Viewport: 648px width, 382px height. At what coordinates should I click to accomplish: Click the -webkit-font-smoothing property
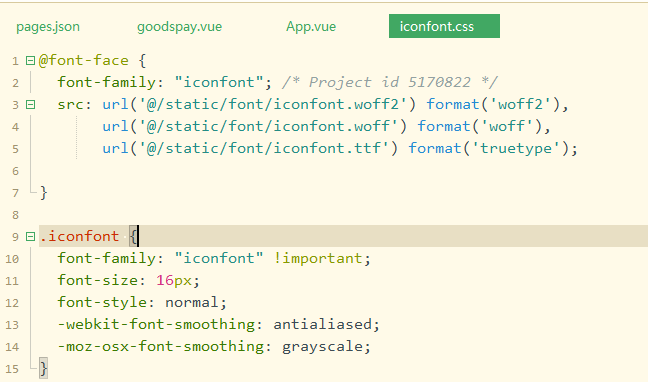pyautogui.click(x=156, y=324)
